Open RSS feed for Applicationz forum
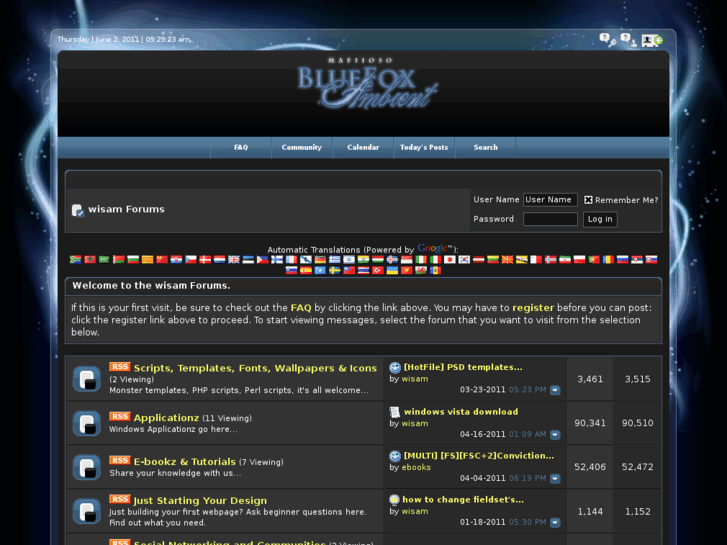The image size is (727, 545). point(120,416)
